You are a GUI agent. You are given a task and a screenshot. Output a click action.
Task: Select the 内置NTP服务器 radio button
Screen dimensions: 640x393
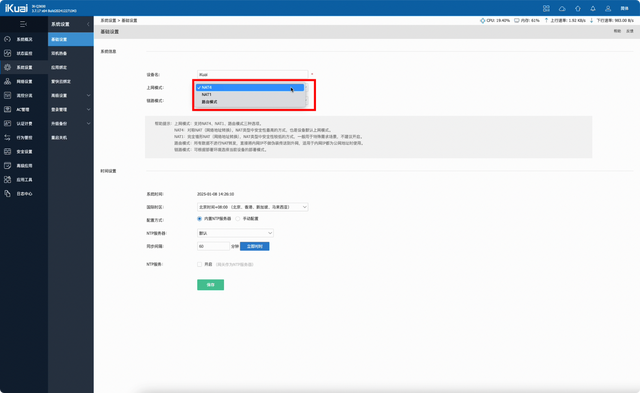coord(199,219)
